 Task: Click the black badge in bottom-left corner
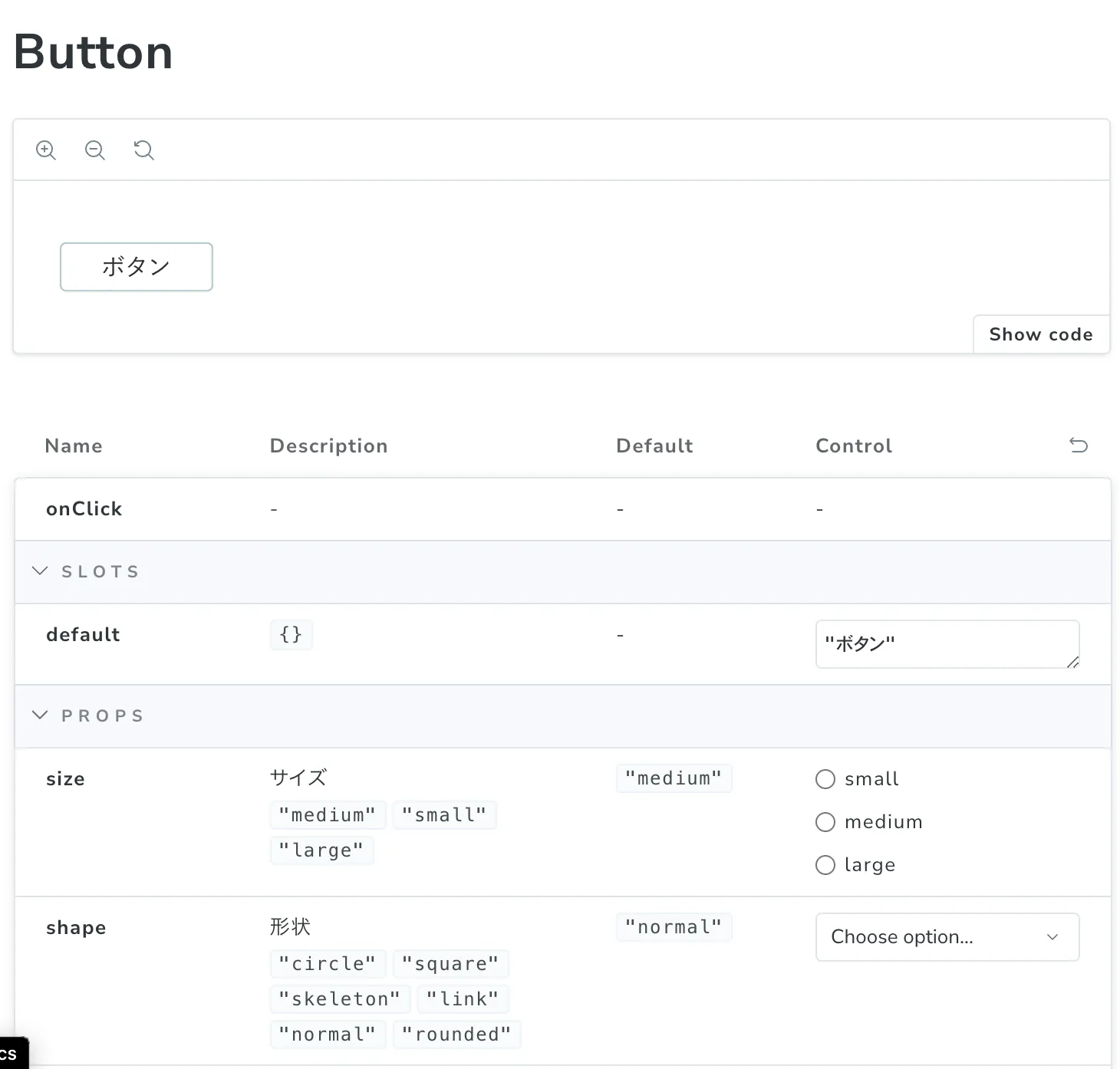(x=11, y=1054)
